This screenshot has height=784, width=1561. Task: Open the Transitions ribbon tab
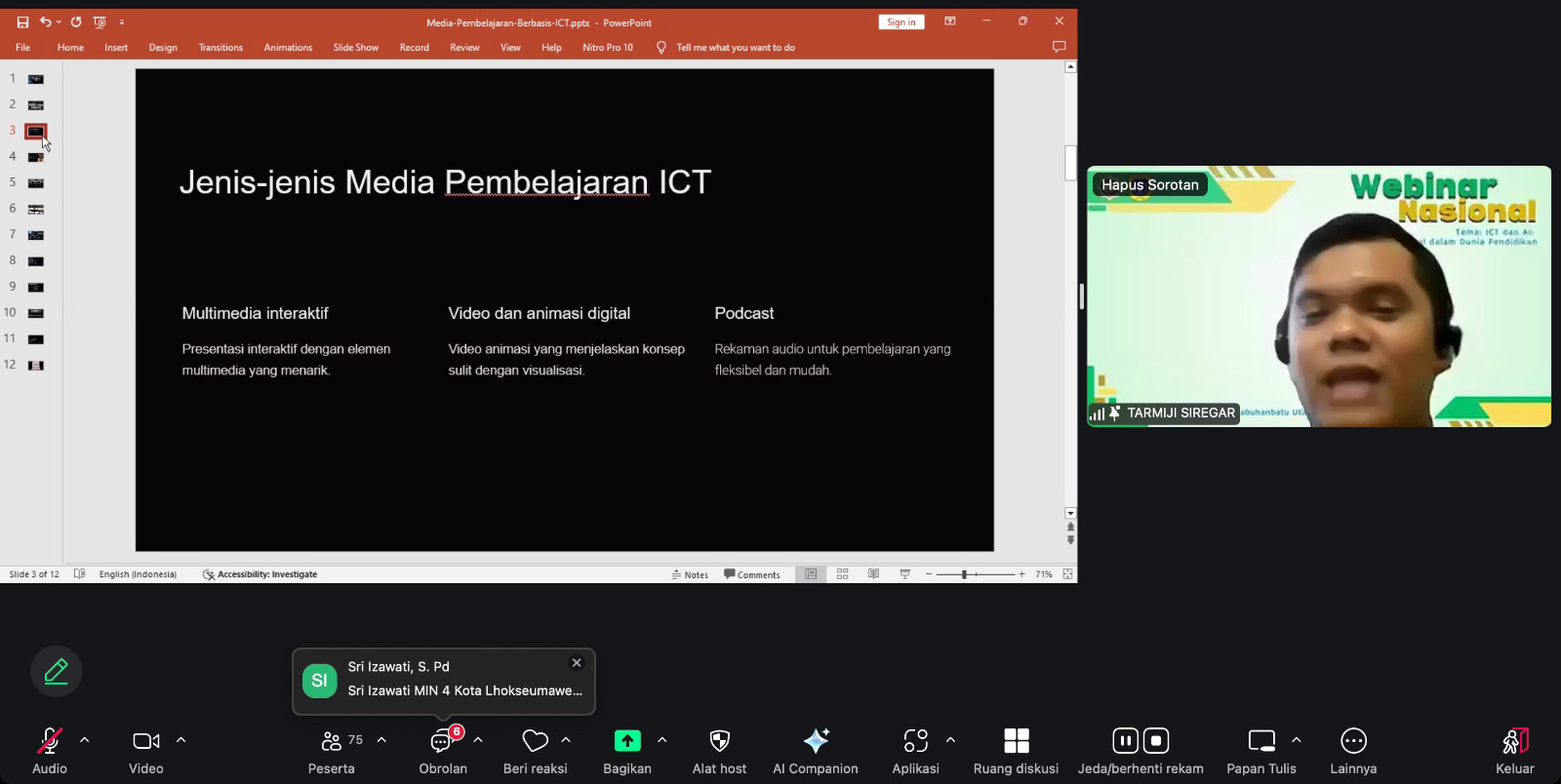click(220, 47)
